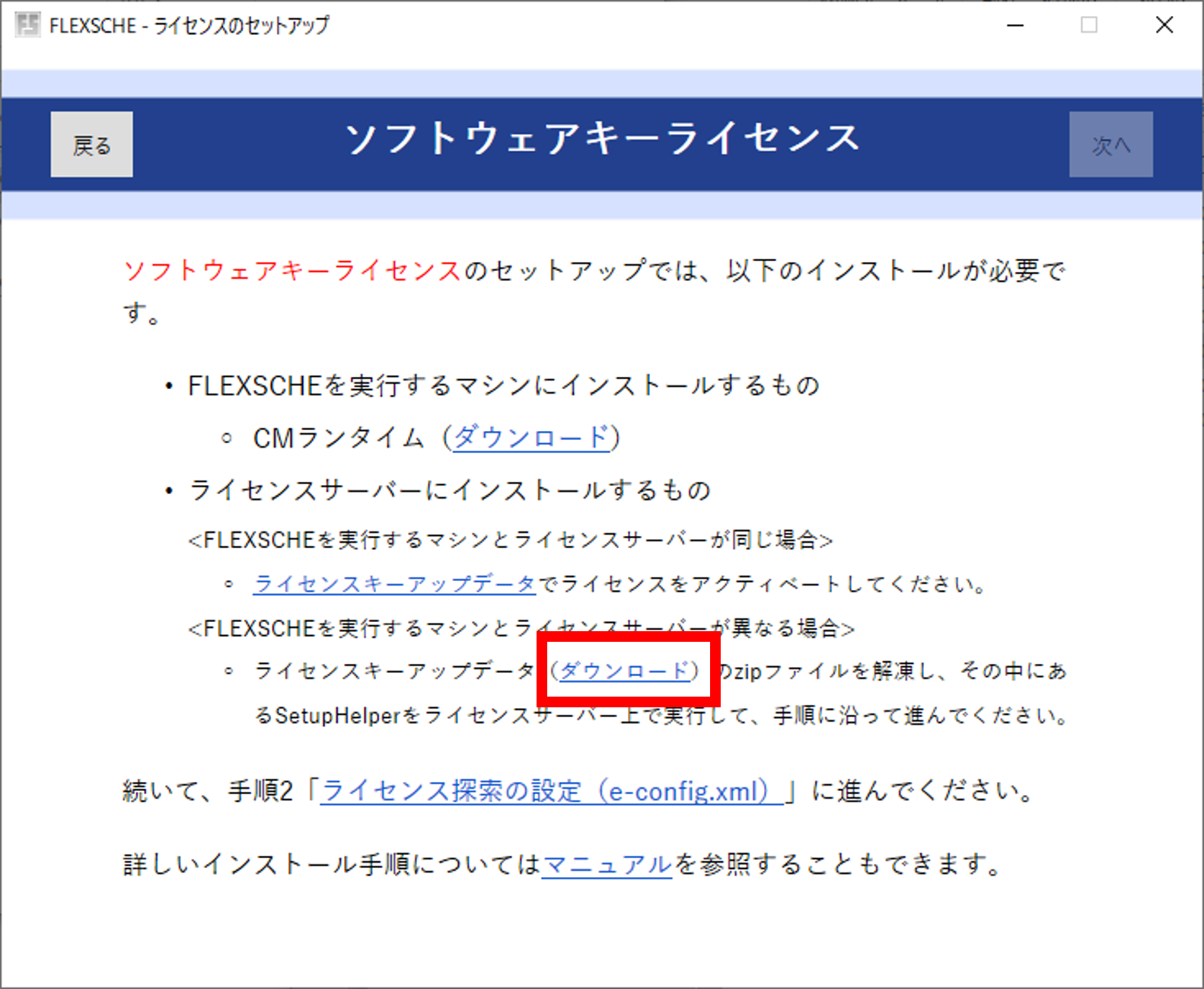Open the CMランタイム ダウンロード link
This screenshot has height=989, width=1204.
tap(531, 438)
